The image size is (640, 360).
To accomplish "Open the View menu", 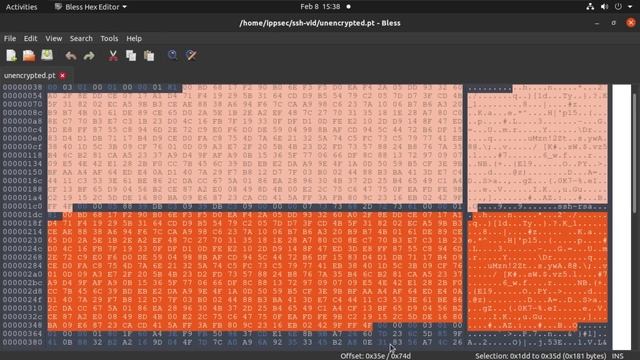I will coord(53,38).
